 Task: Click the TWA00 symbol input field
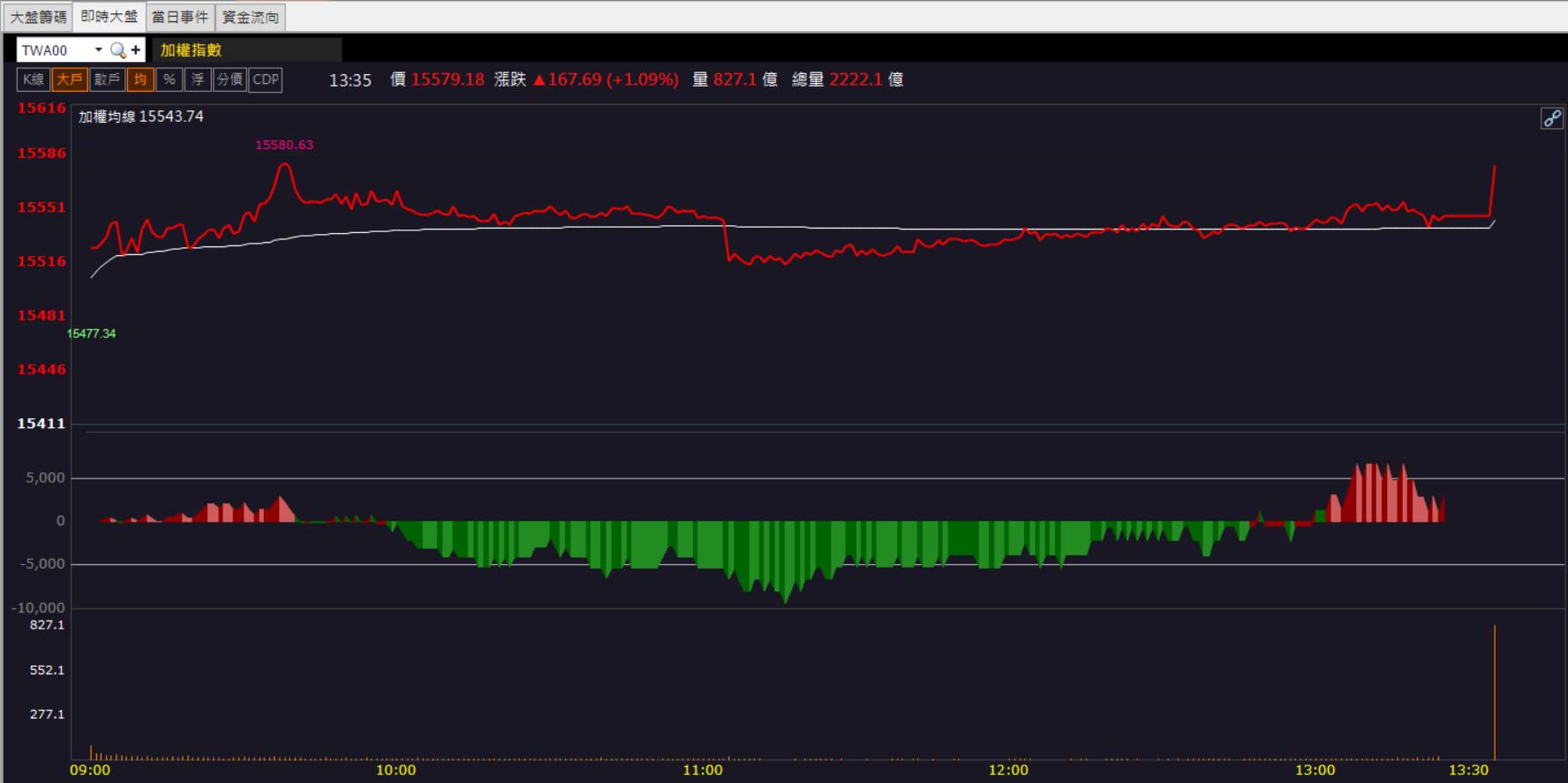point(55,50)
